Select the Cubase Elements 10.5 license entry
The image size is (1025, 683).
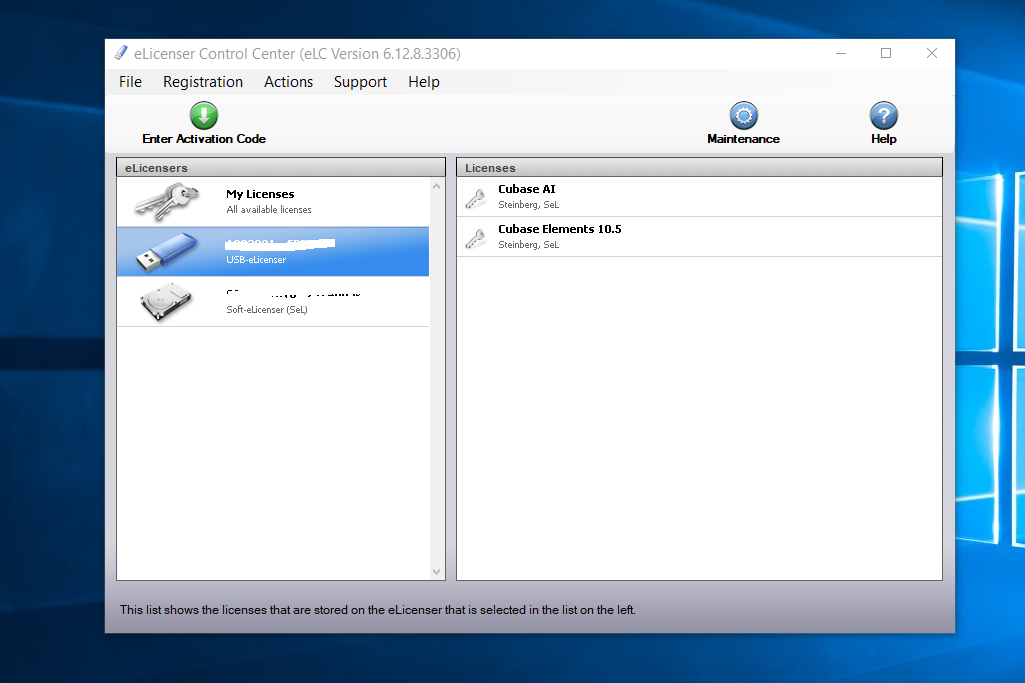point(699,237)
